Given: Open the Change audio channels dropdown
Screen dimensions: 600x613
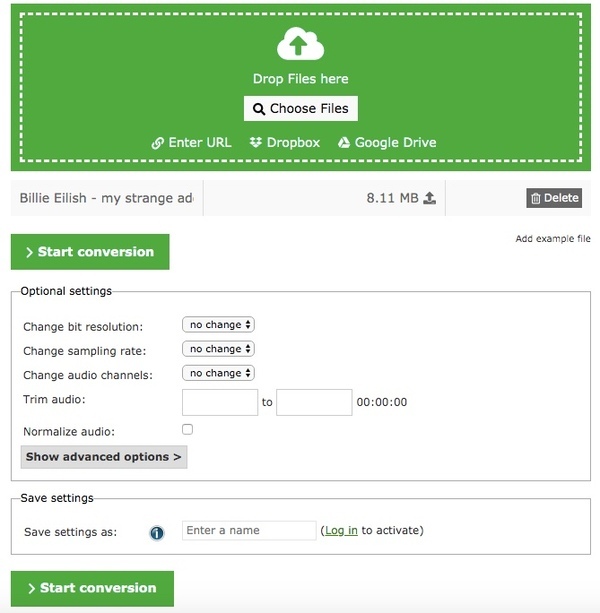Looking at the screenshot, I should click(x=218, y=373).
